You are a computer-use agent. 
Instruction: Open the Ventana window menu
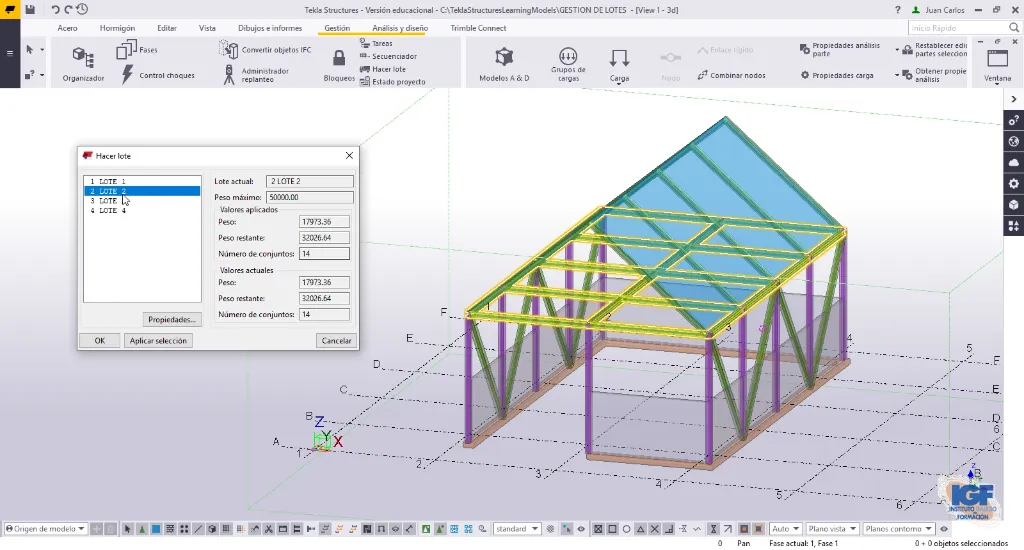[997, 65]
